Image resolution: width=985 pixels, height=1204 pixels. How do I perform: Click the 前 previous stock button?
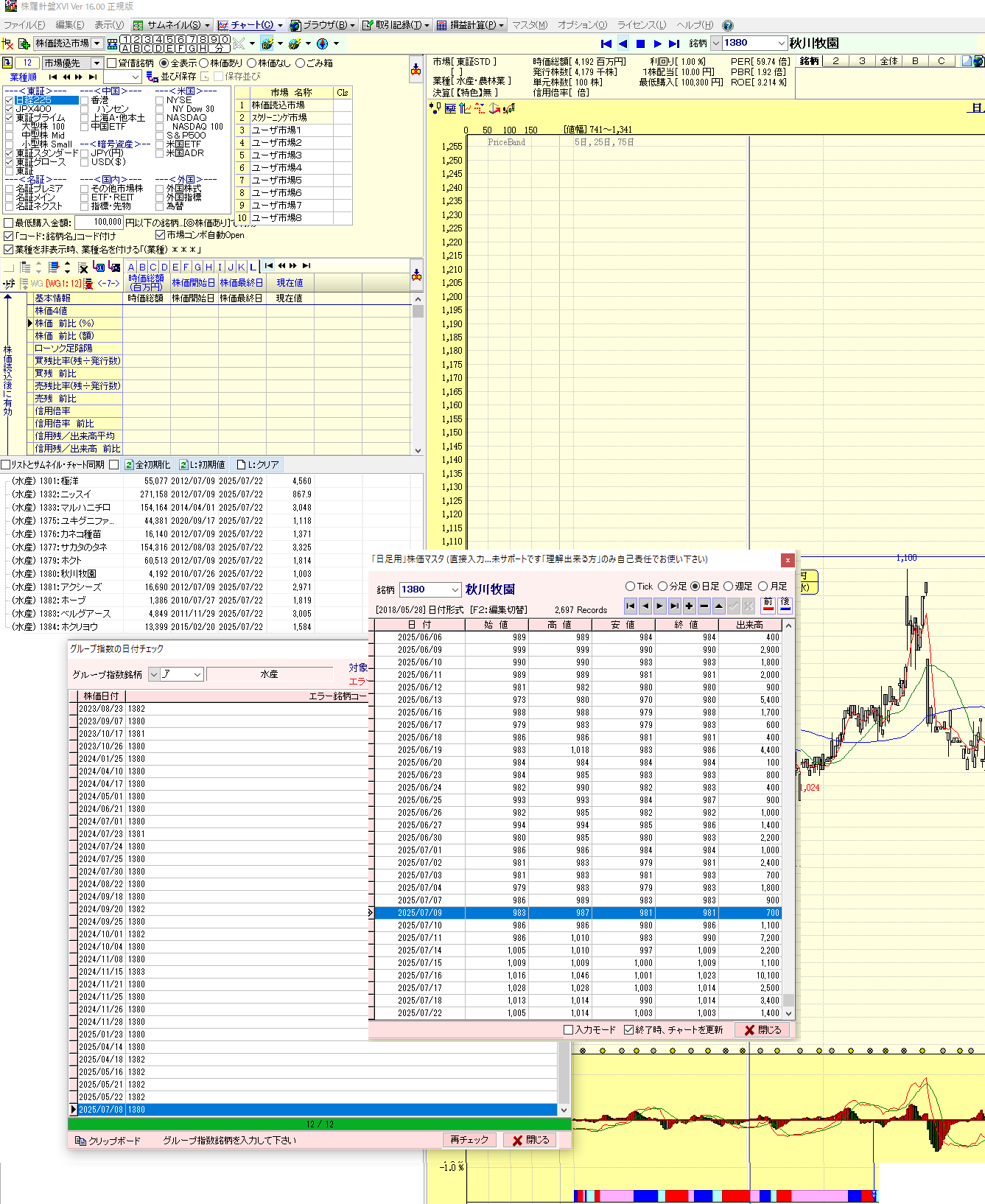[x=768, y=605]
